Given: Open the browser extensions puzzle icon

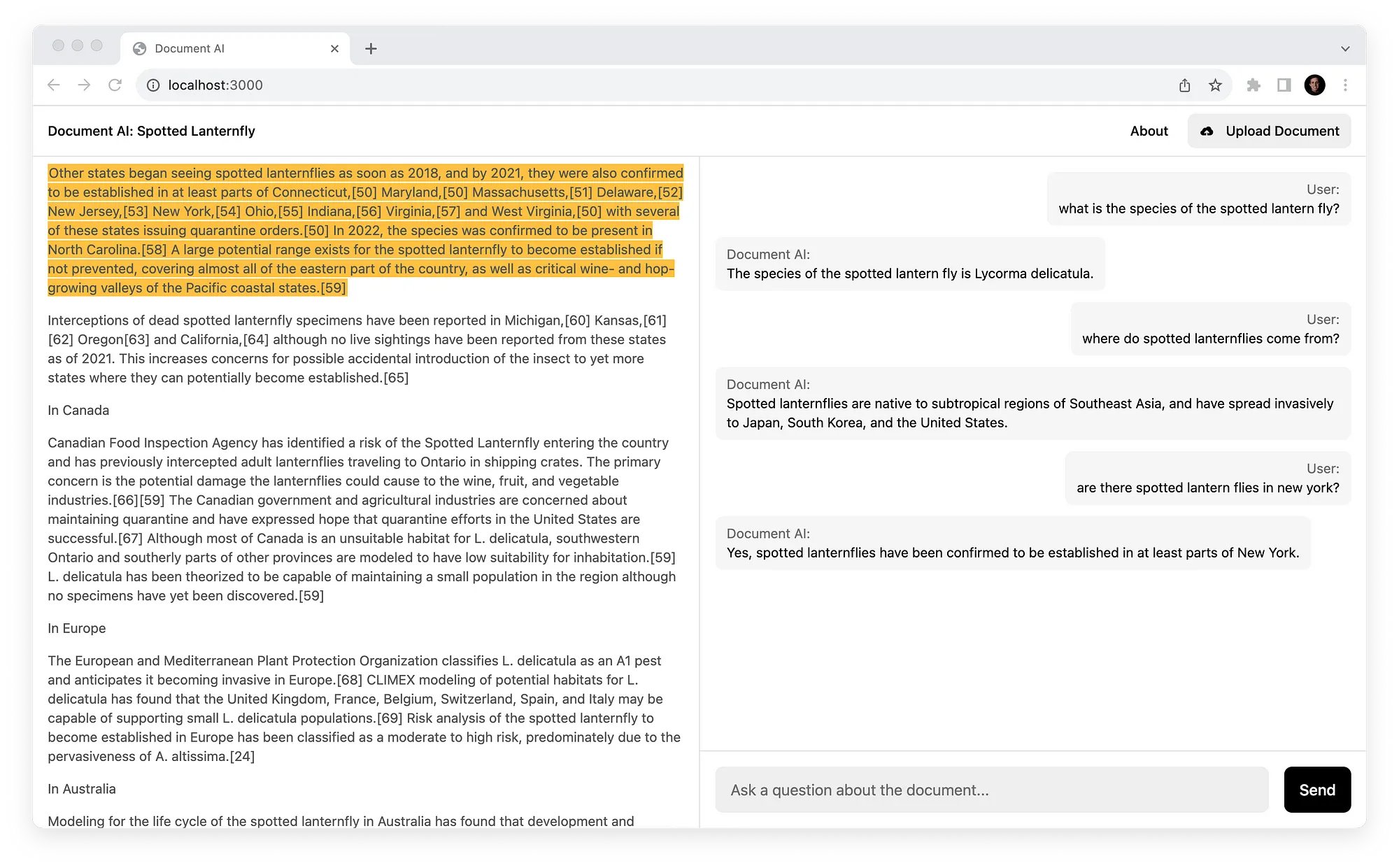Looking at the screenshot, I should point(1253,85).
